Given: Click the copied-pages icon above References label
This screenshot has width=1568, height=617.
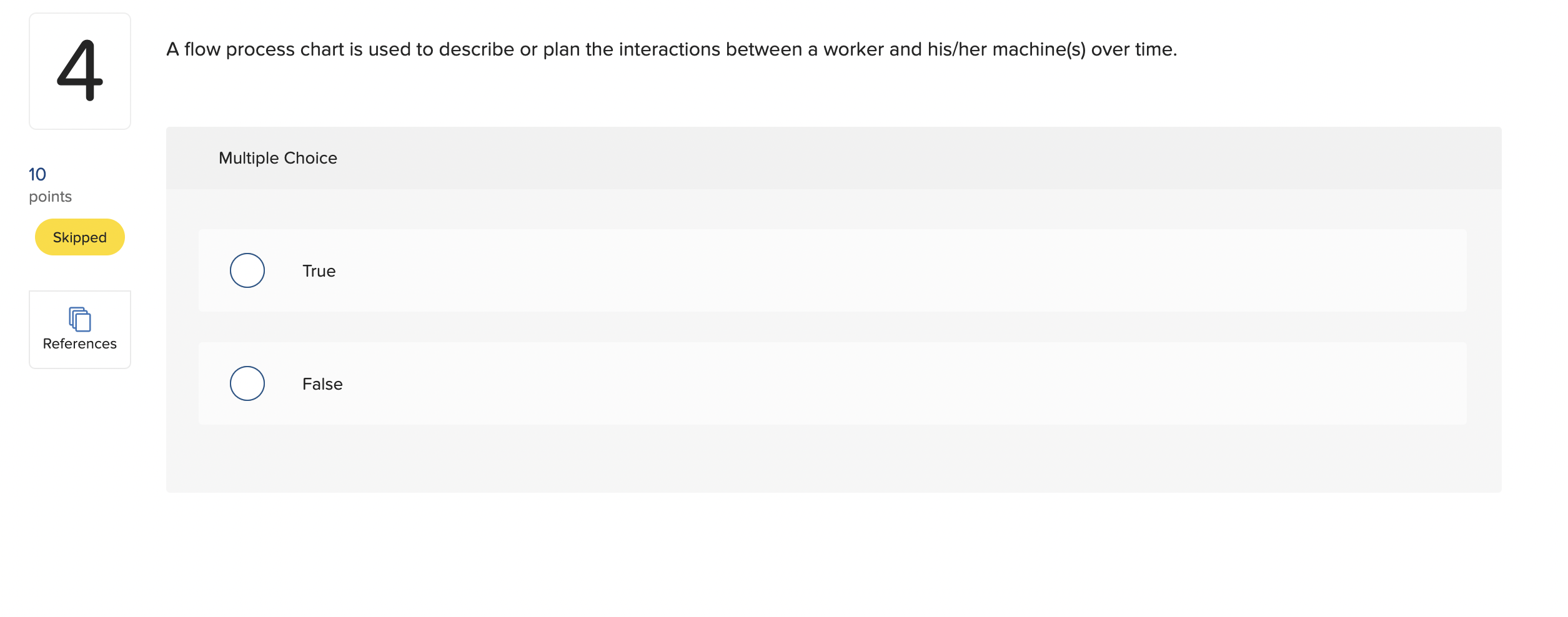Looking at the screenshot, I should [79, 320].
